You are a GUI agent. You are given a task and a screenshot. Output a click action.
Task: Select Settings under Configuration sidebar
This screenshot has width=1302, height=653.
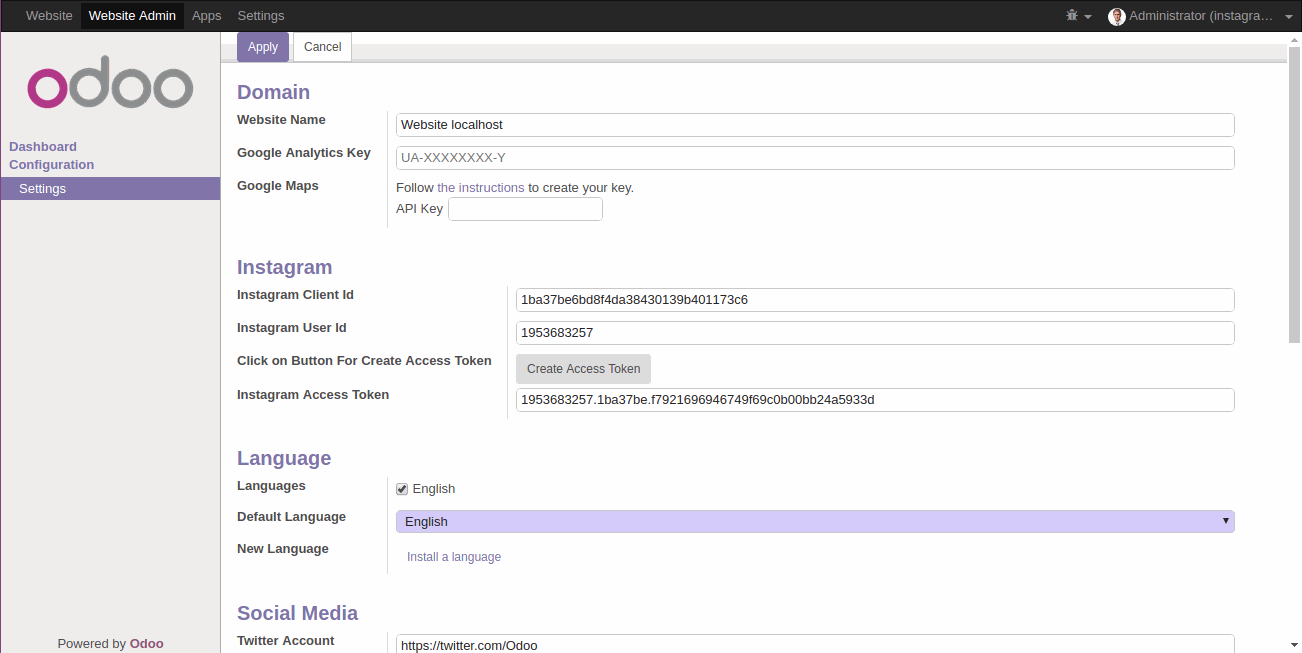pos(110,189)
